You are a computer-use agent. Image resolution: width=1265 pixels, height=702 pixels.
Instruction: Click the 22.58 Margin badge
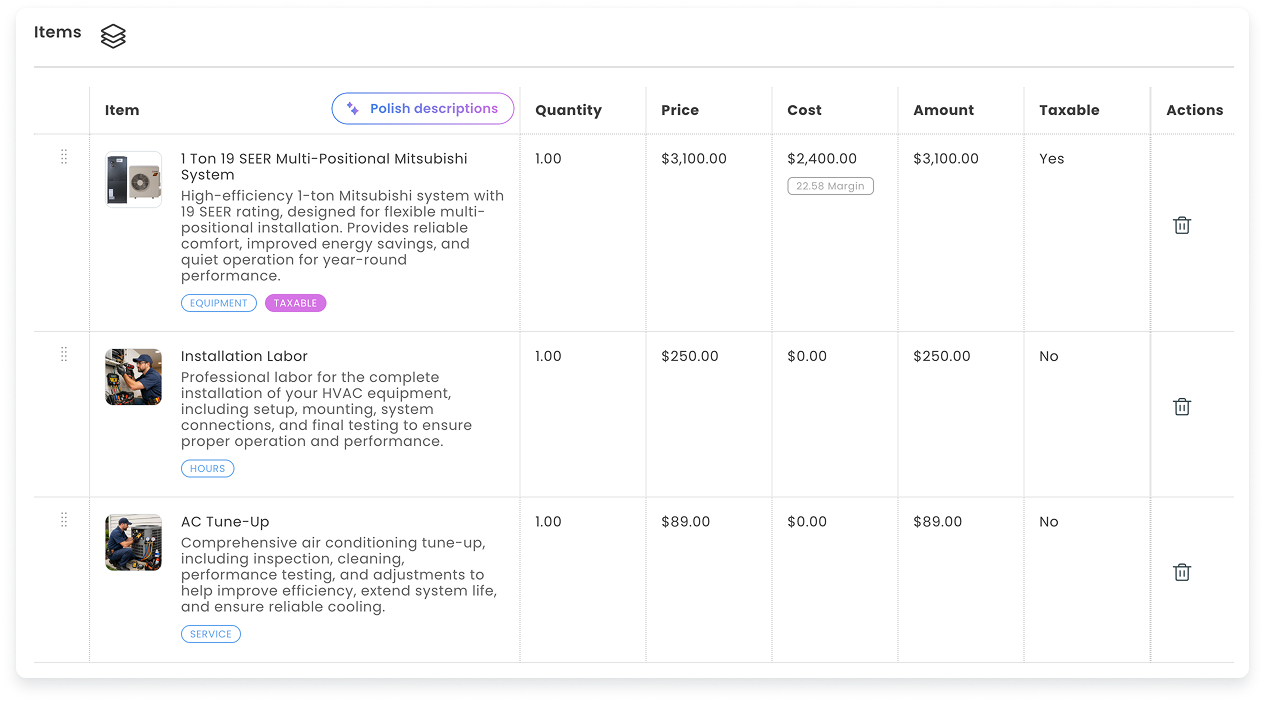[x=830, y=186]
